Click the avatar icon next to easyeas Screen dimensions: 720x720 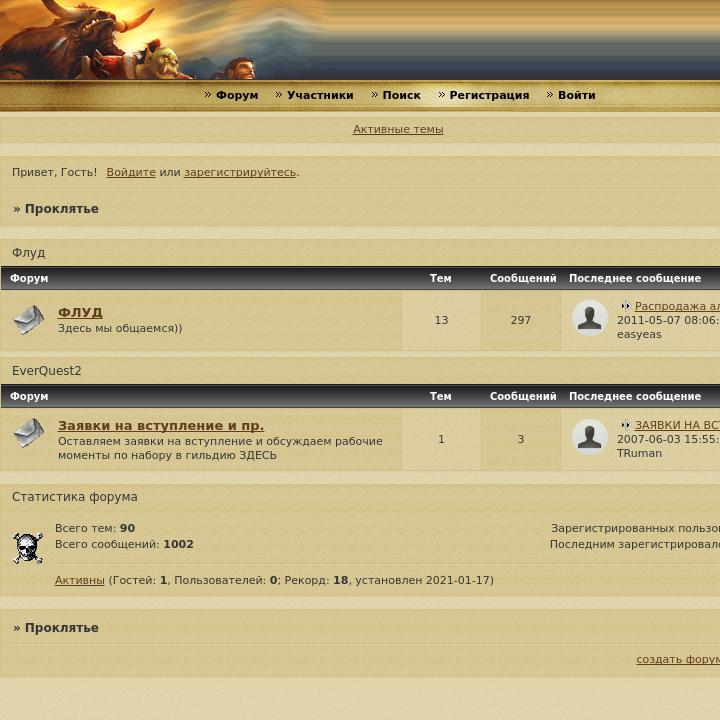590,318
